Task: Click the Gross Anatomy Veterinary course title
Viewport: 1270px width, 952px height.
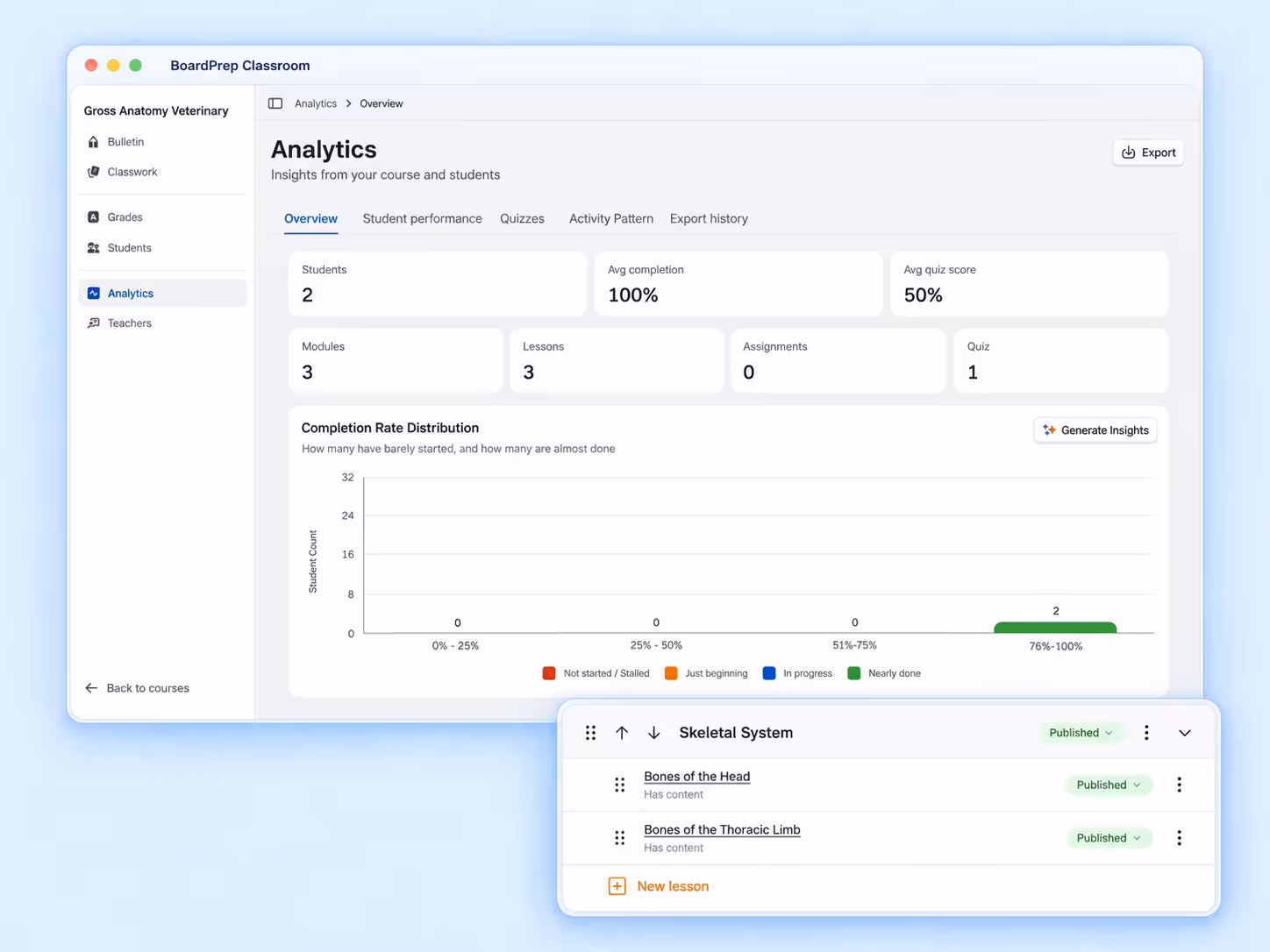Action: click(156, 110)
